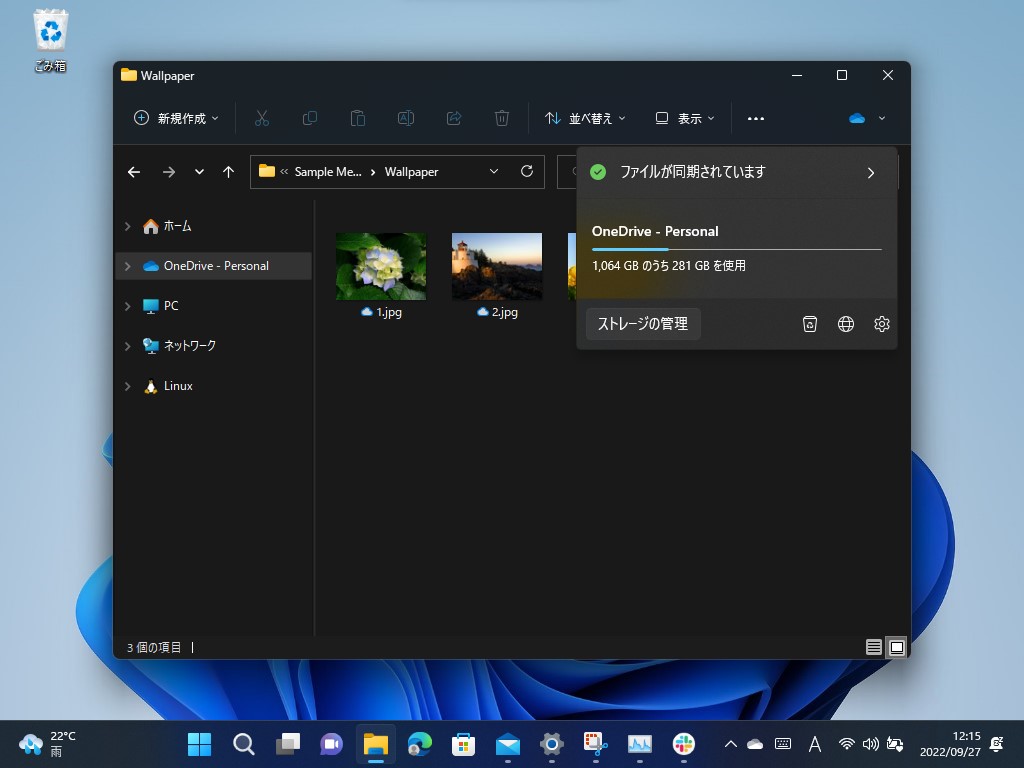Open the Mail app from the taskbar
Image resolution: width=1024 pixels, height=768 pixels.
coord(507,744)
